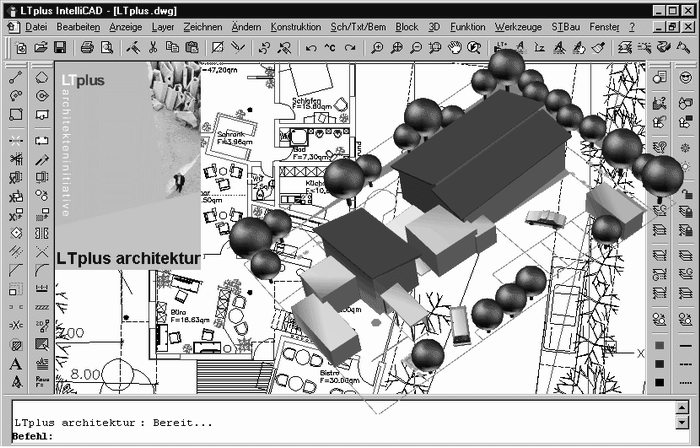Screen dimensions: 700x448
Task: Open the STBau menu
Action: 566,27
